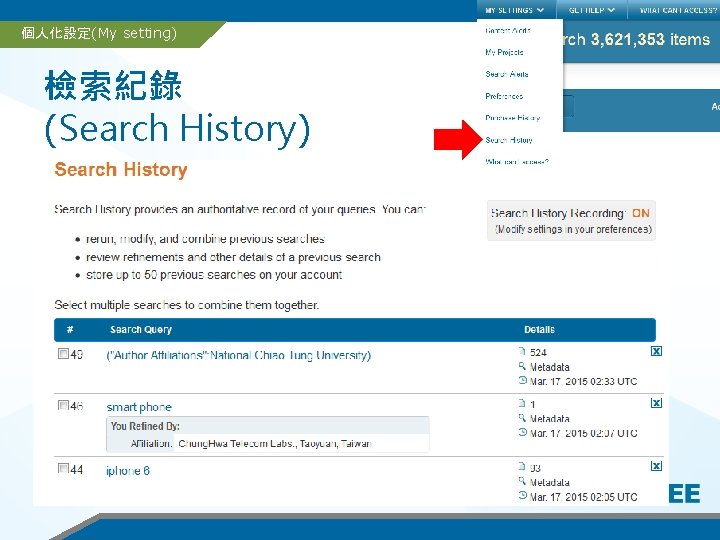Image resolution: width=720 pixels, height=540 pixels.
Task: Open WHAT CAN I ACCESS? in top bar
Action: click(678, 10)
